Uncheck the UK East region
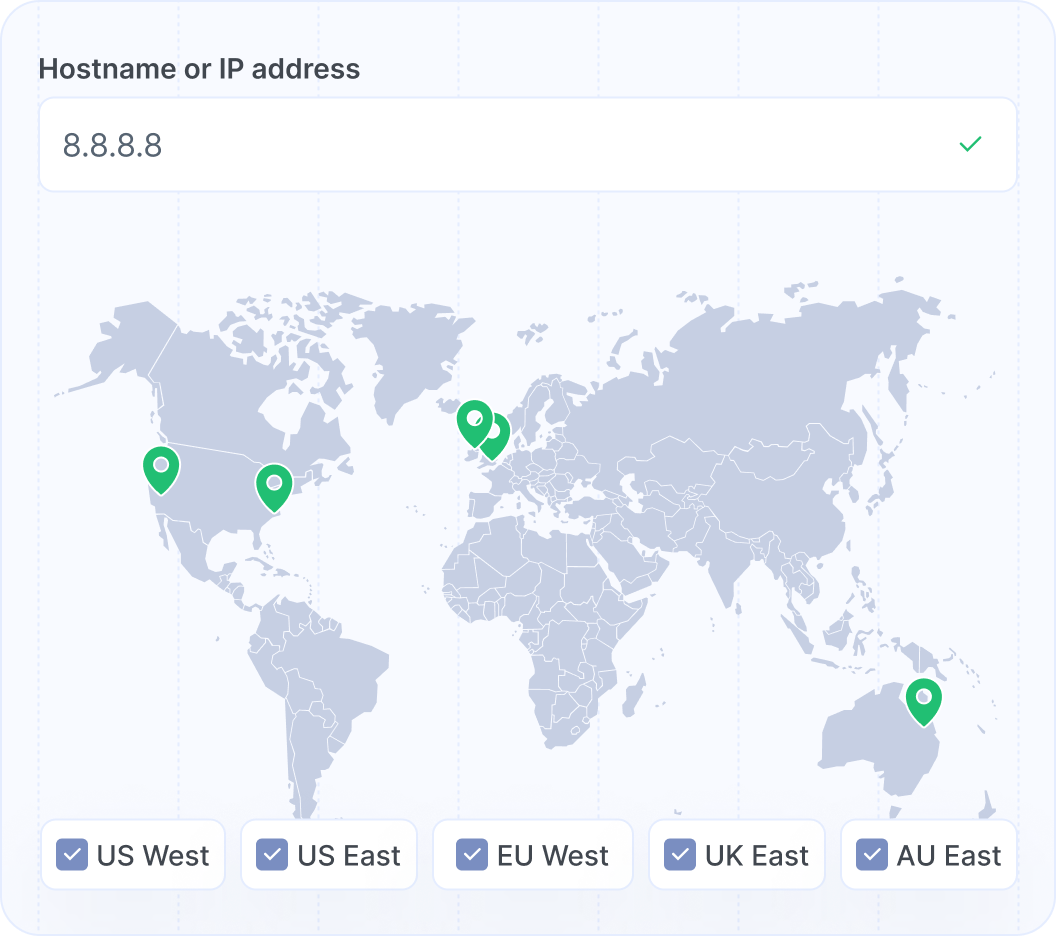Image resolution: width=1056 pixels, height=936 pixels. pos(681,855)
